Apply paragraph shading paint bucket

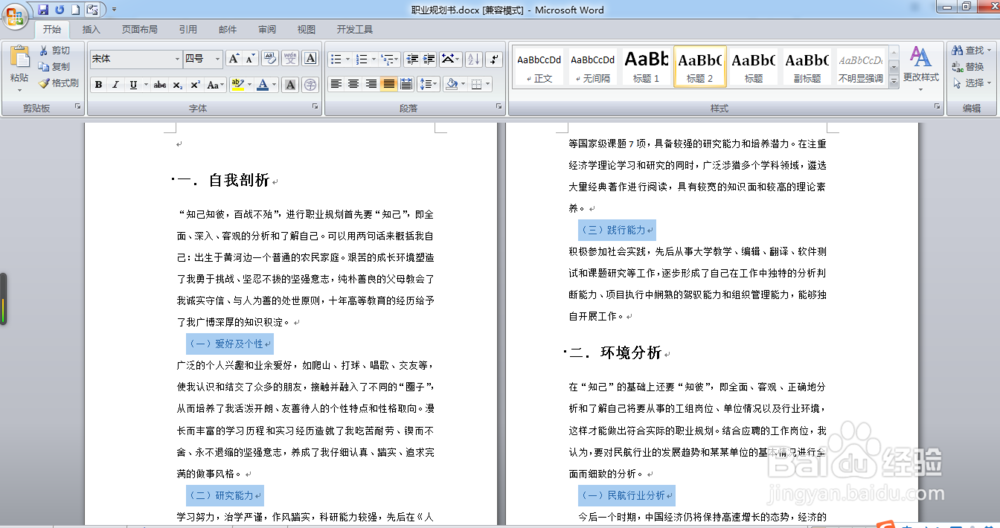(x=452, y=84)
